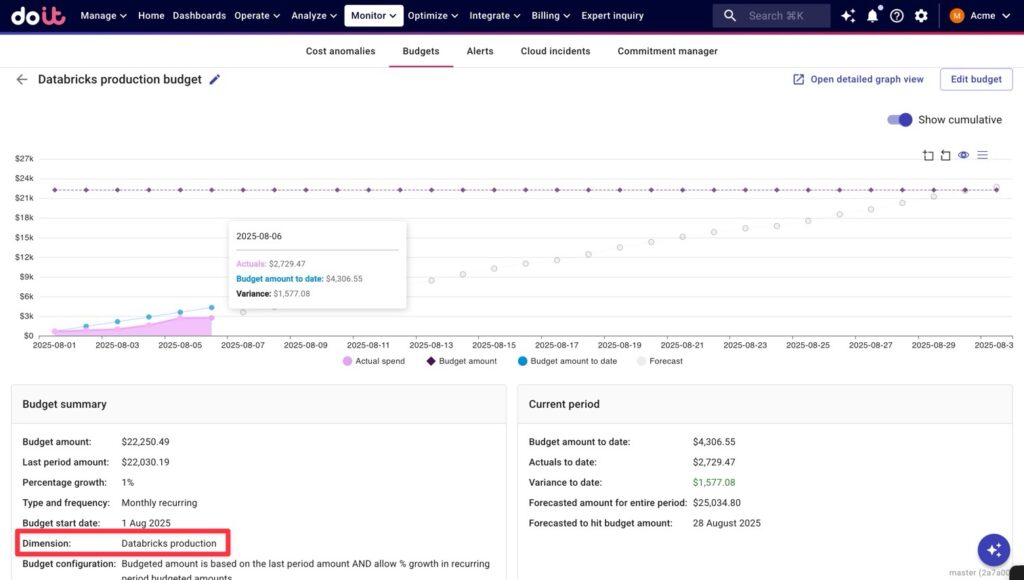Viewport: 1024px width, 580px height.
Task: Expand the Billing menu
Action: [x=551, y=16]
